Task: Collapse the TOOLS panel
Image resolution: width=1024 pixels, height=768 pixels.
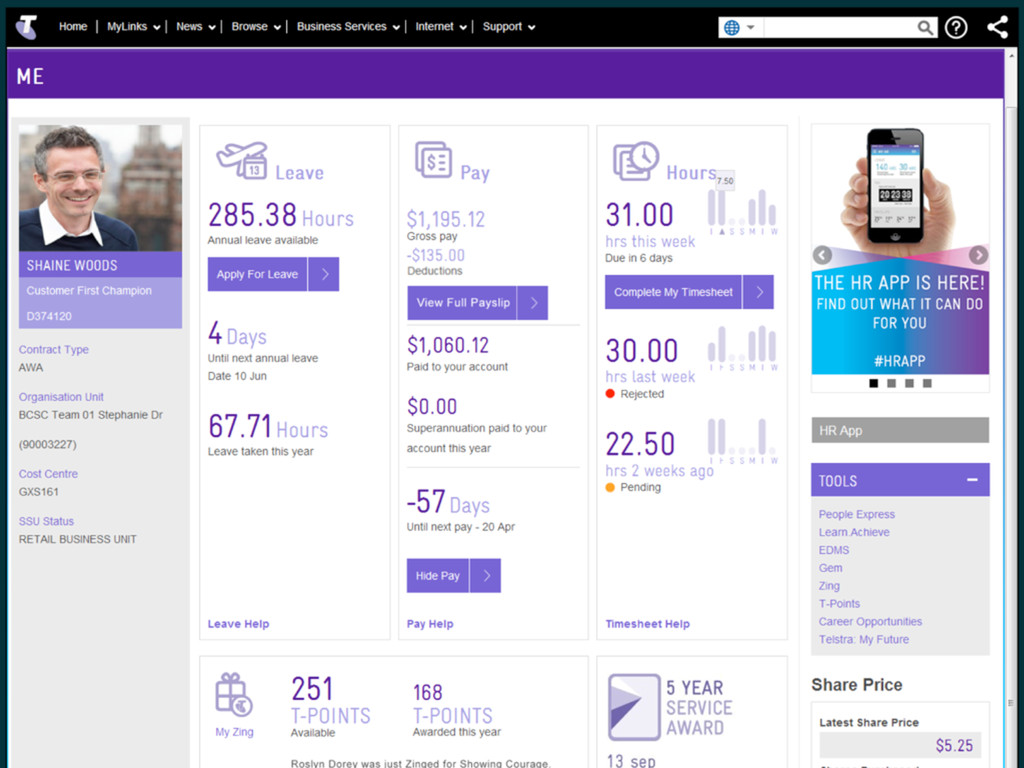Action: 972,480
